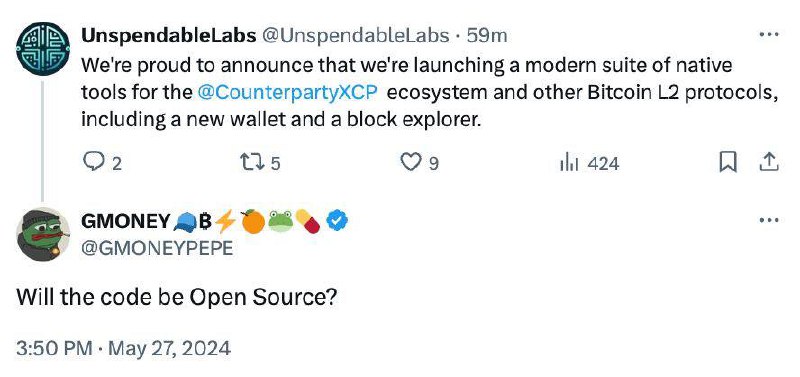800x377 pixels.
Task: Click GMONEY's Pepe profile avatar
Action: click(43, 235)
